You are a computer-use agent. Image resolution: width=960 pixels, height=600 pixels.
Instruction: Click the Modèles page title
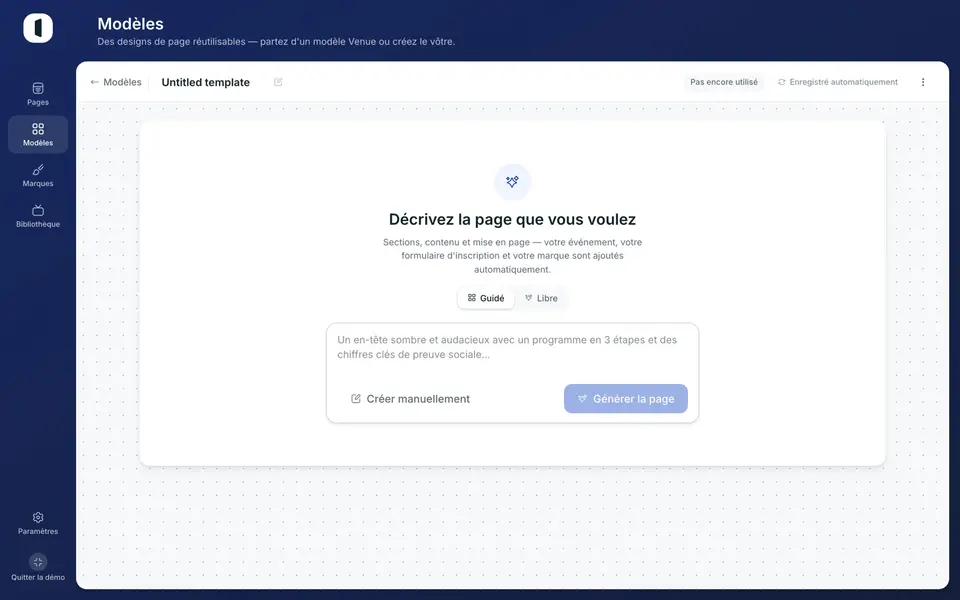point(130,24)
